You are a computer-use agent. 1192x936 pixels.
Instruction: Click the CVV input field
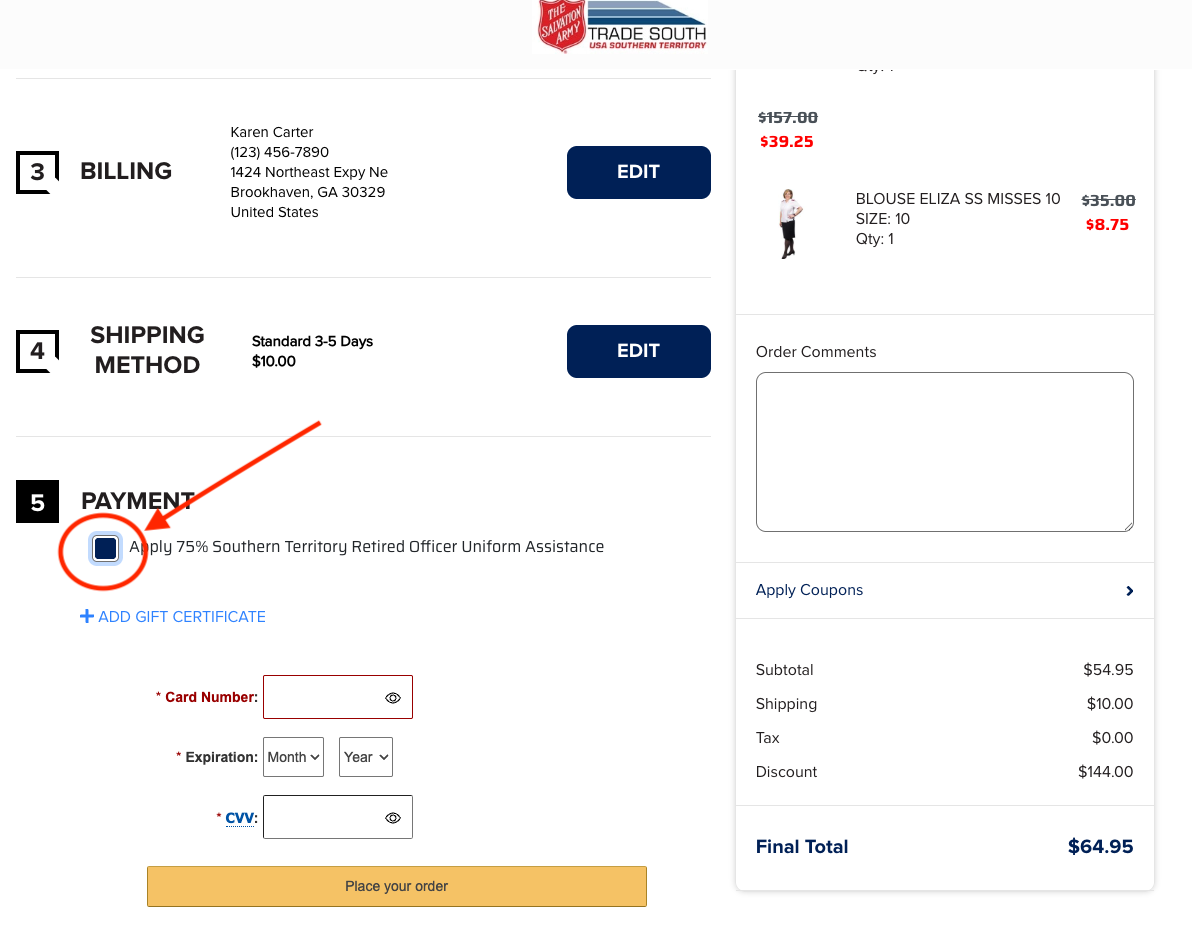(338, 817)
